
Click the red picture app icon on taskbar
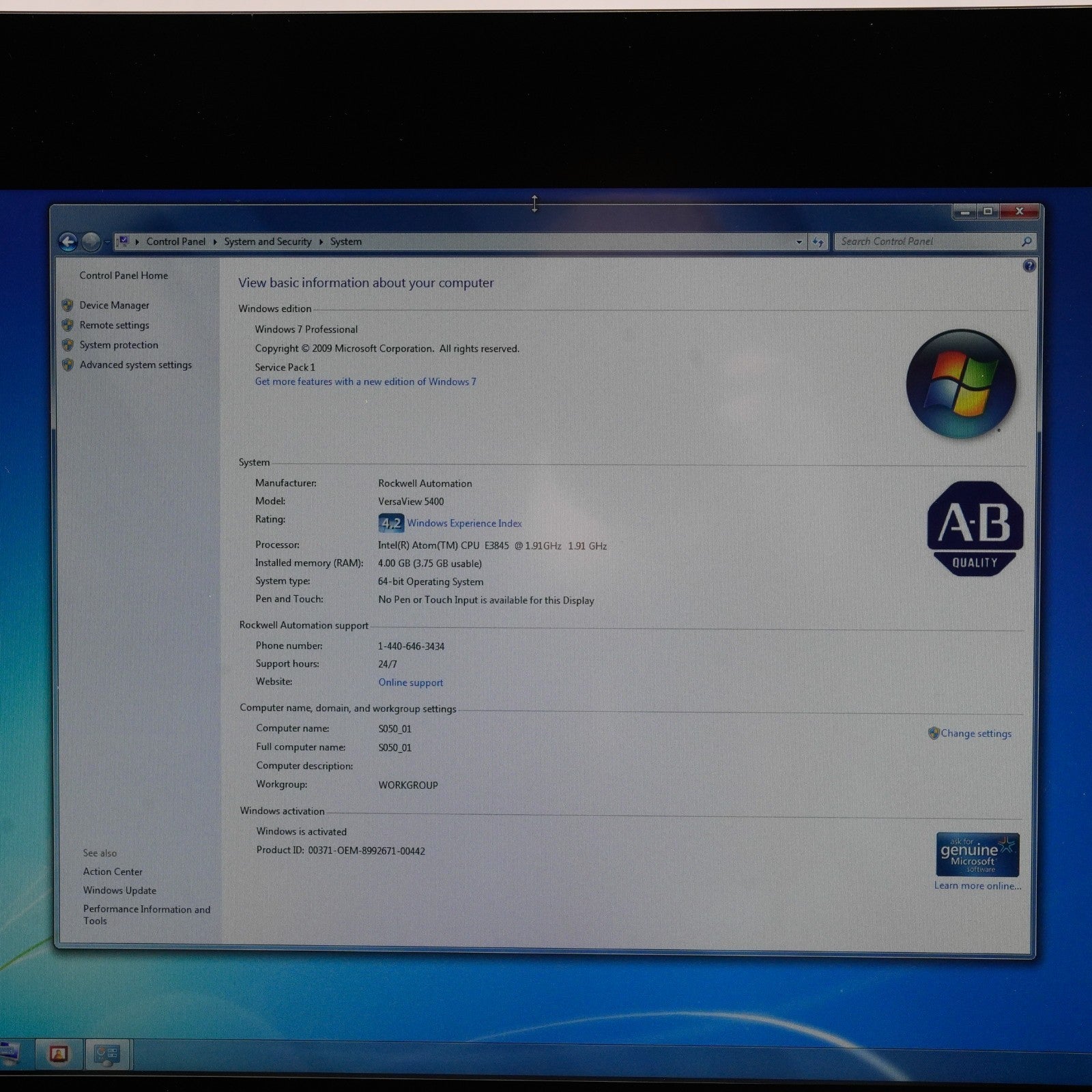tap(59, 1054)
